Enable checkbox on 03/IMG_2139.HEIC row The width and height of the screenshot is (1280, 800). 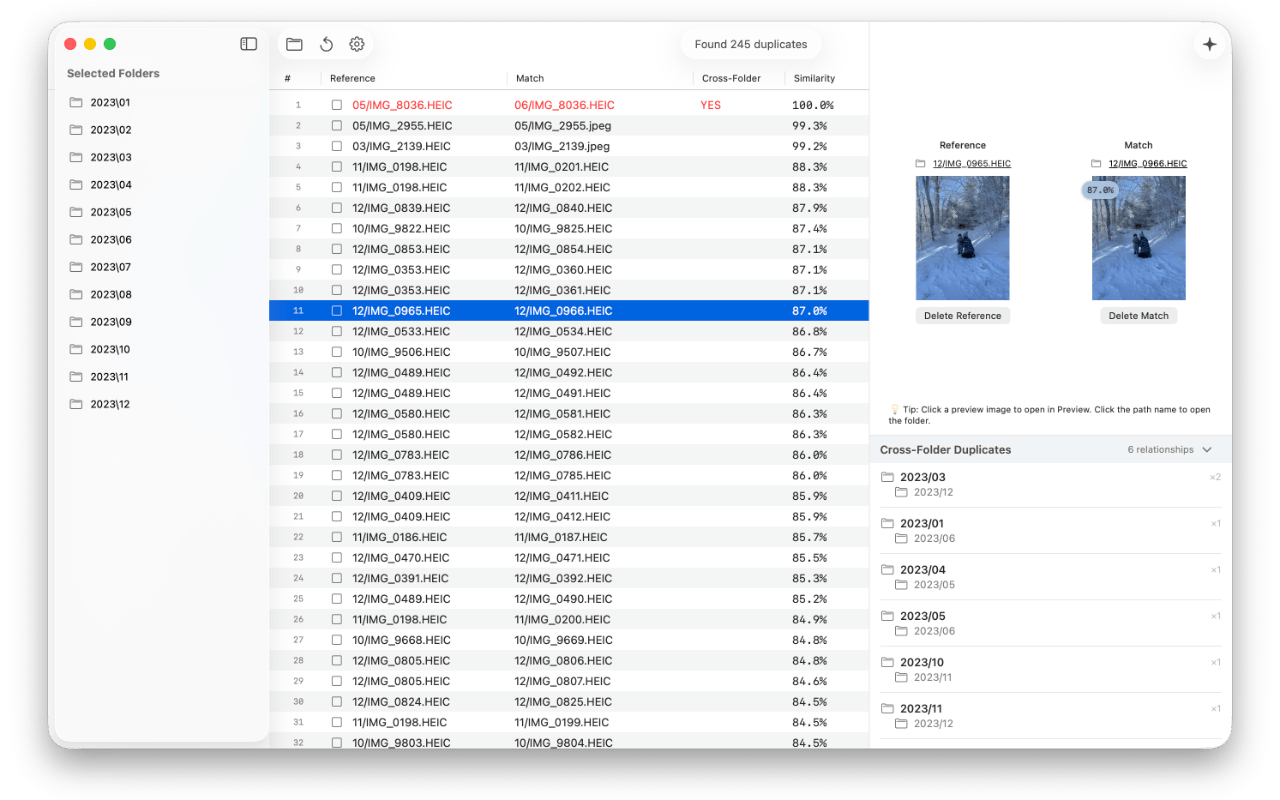click(x=337, y=146)
